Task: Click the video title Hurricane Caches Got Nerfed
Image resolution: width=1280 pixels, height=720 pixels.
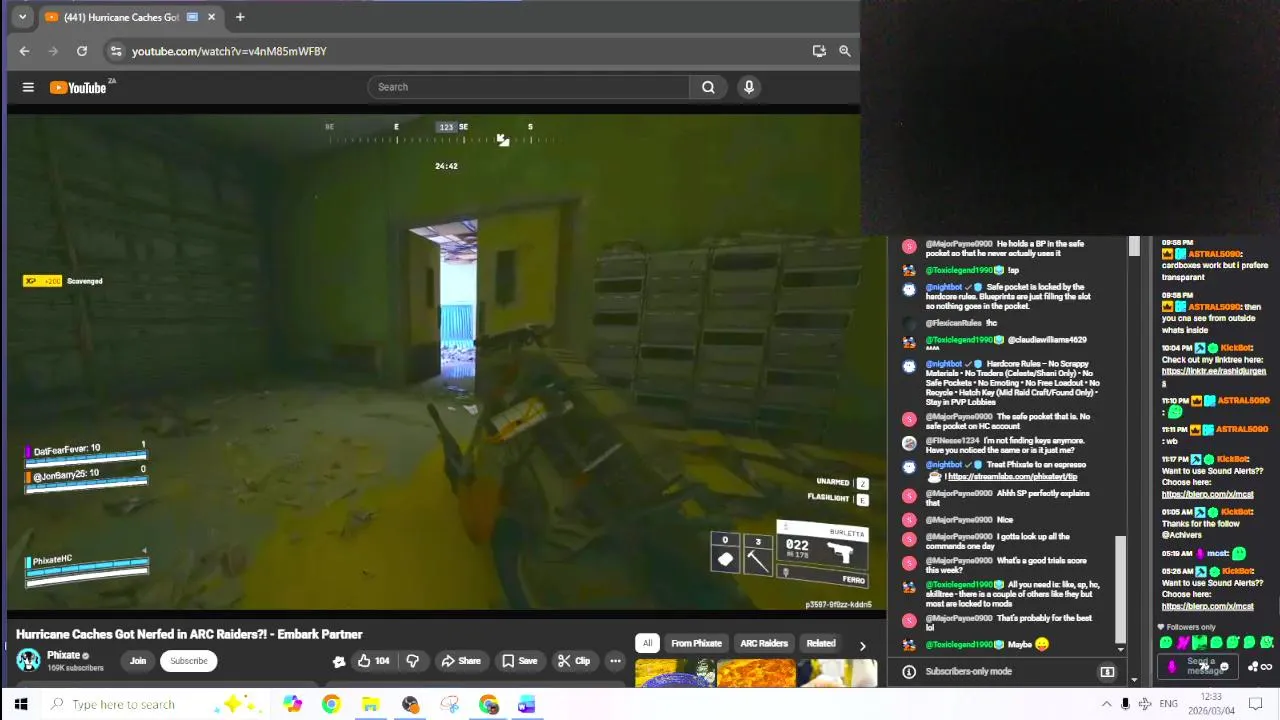Action: point(189,634)
